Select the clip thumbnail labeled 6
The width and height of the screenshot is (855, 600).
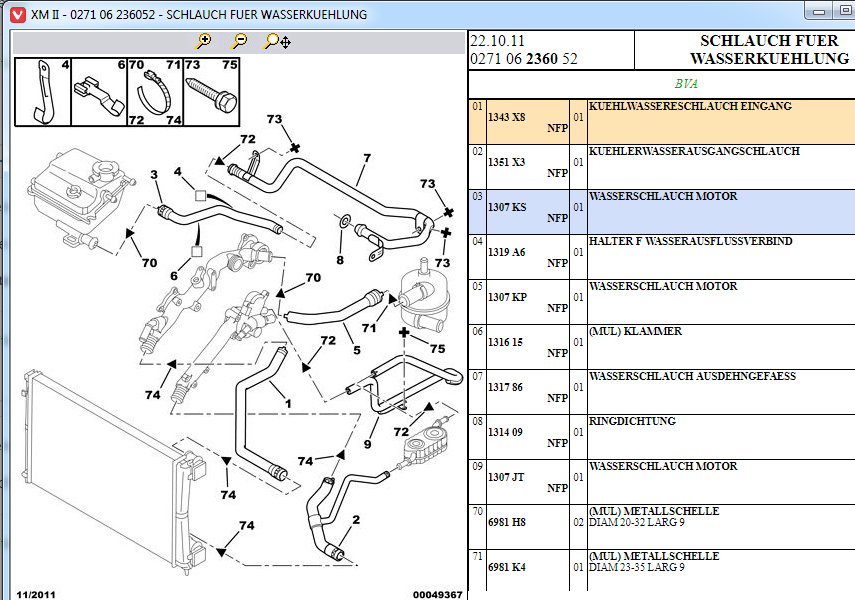[99, 92]
